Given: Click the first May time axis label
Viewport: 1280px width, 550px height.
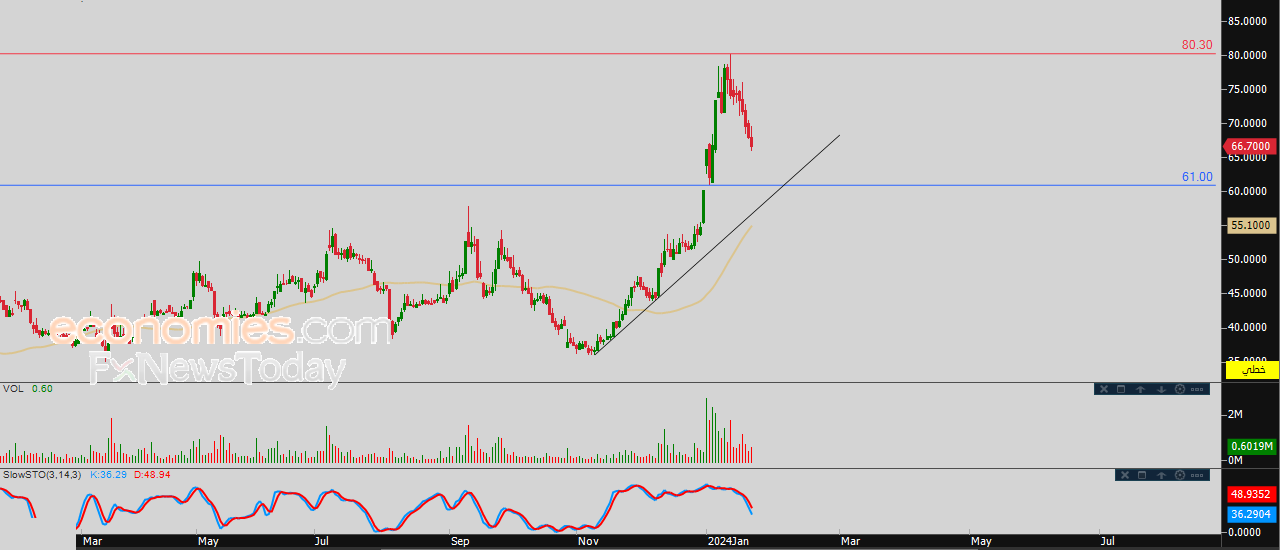Looking at the screenshot, I should [209, 541].
